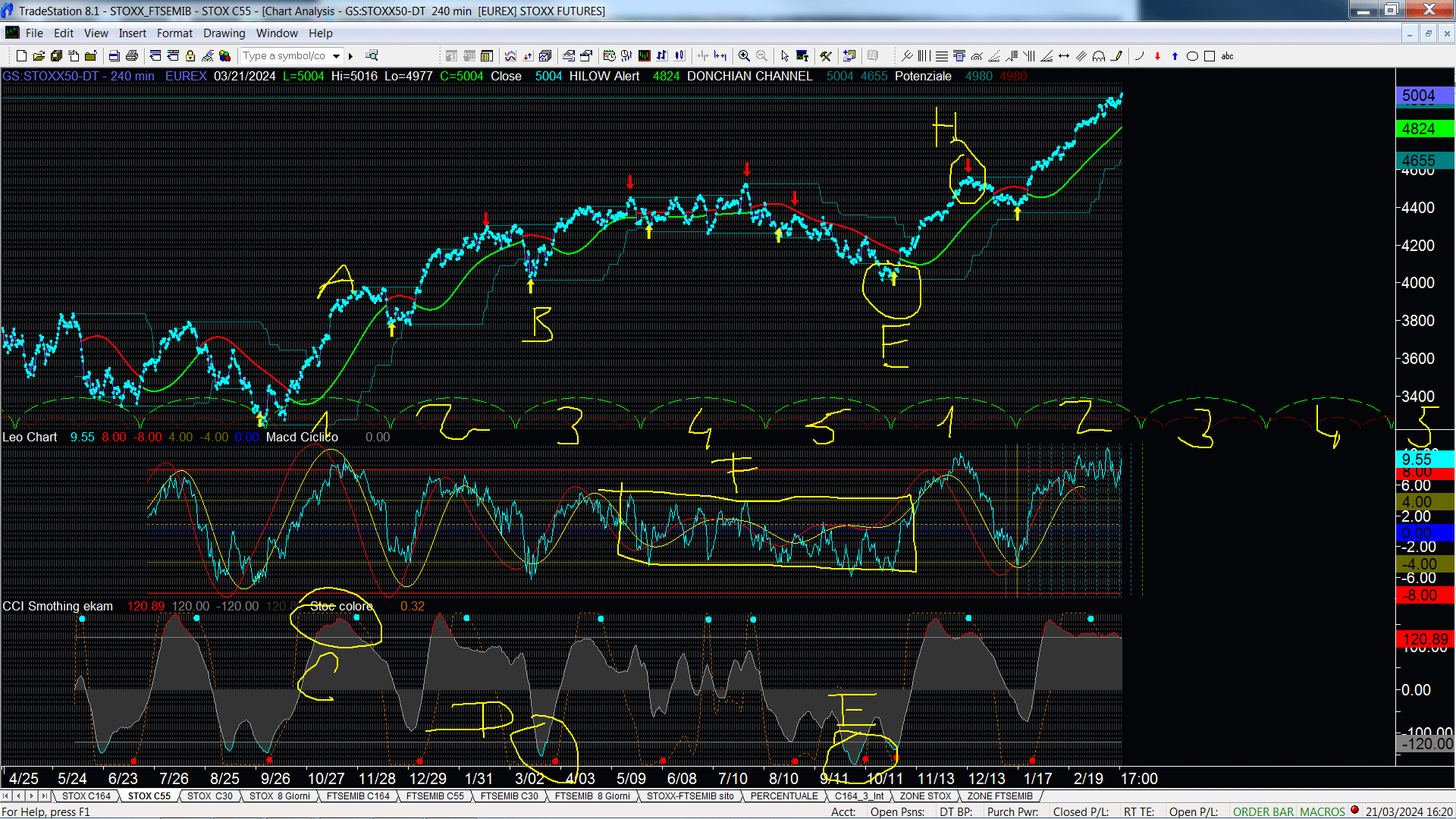Viewport: 1456px width, 819px height.
Task: Switch to the ZONE STOX tab
Action: pyautogui.click(x=925, y=795)
